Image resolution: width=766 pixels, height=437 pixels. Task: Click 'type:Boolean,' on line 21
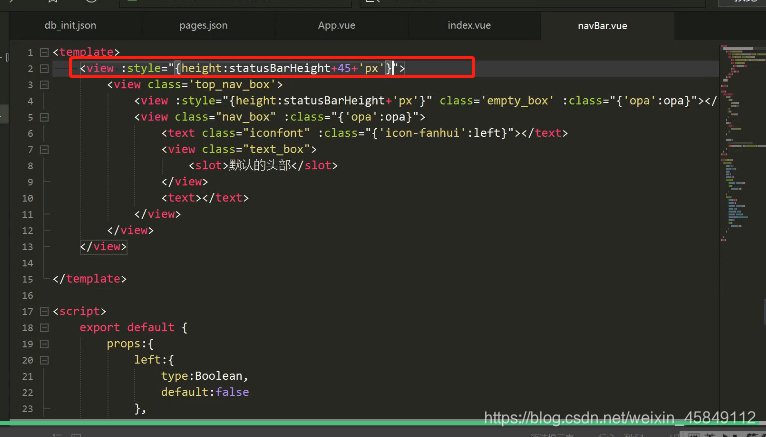(205, 376)
